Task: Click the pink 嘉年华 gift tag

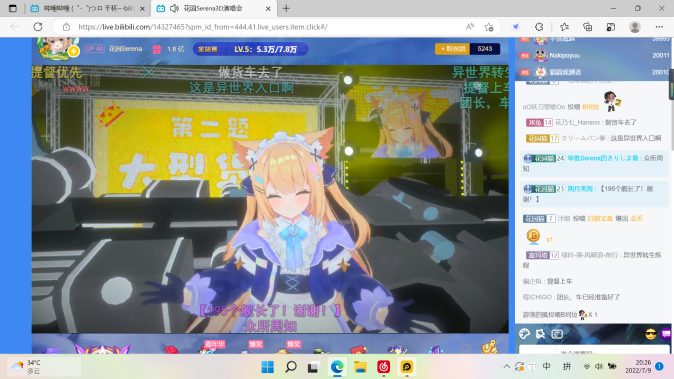Action: [x=214, y=344]
